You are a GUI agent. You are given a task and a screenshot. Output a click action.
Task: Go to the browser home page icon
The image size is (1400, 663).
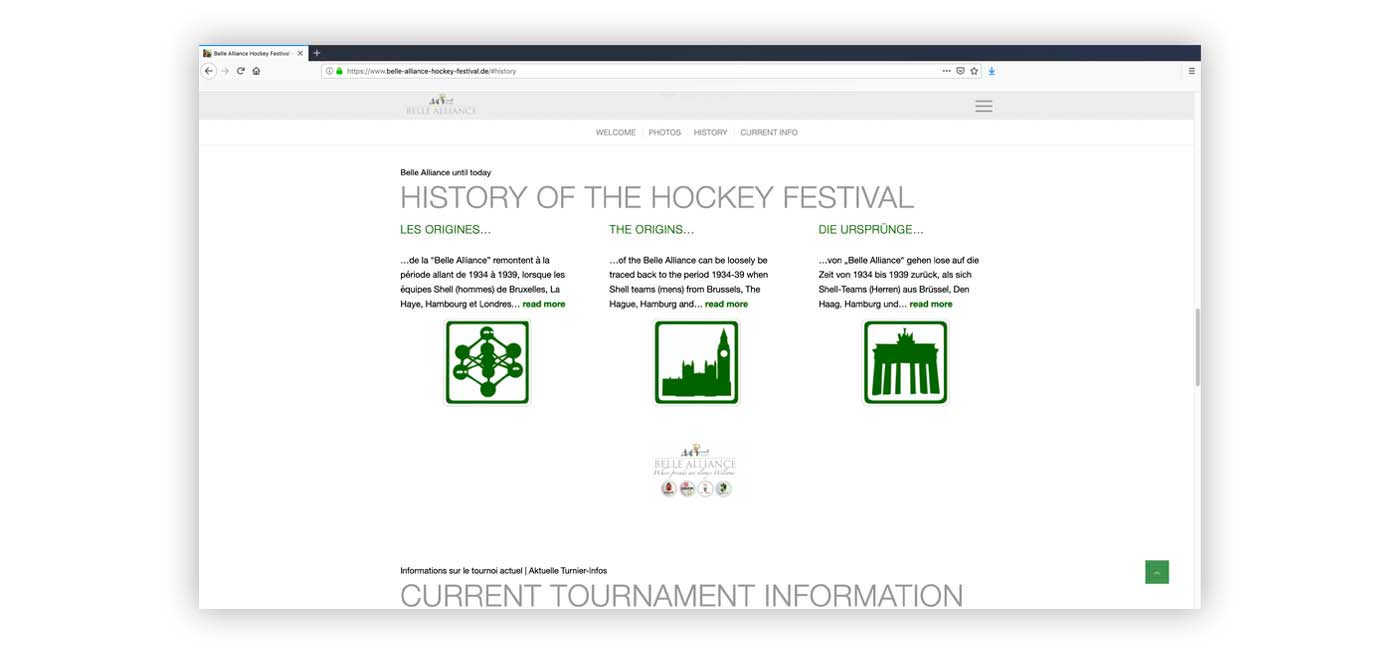tap(256, 71)
